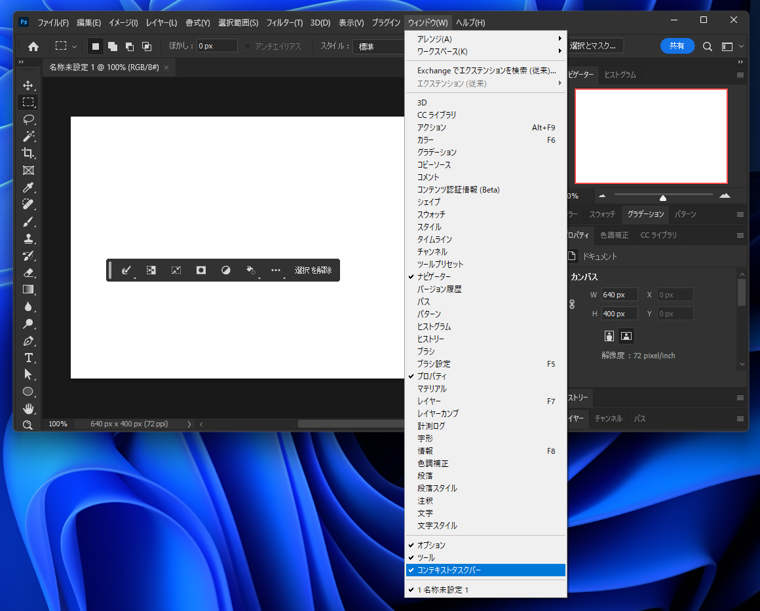
Task: Open the レイヤー entry in Window menu
Action: click(x=429, y=401)
